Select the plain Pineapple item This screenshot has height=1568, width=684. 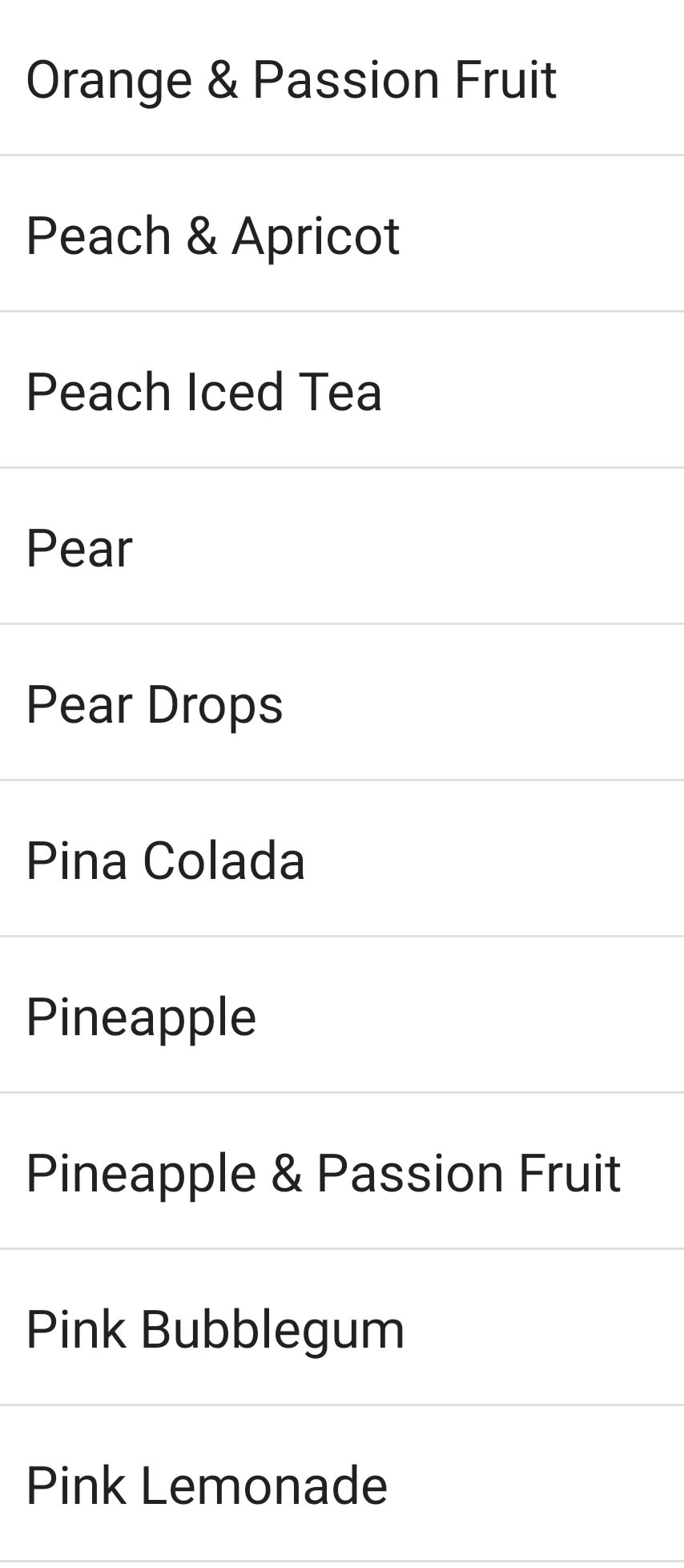[x=141, y=1017]
